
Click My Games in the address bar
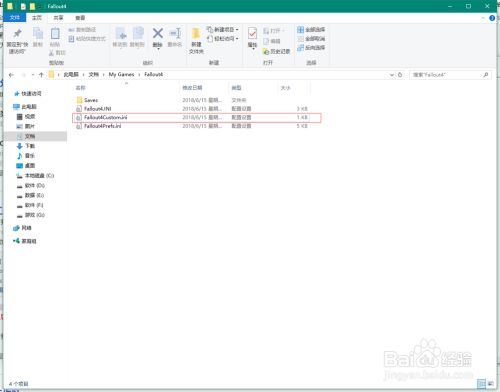pyautogui.click(x=121, y=74)
